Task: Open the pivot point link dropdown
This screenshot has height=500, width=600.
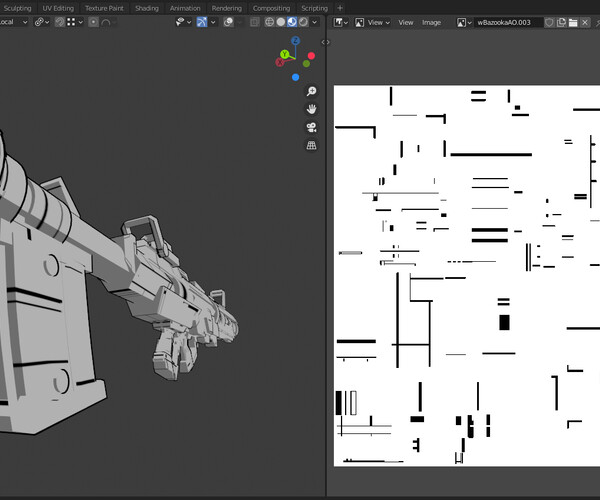Action: coord(42,22)
